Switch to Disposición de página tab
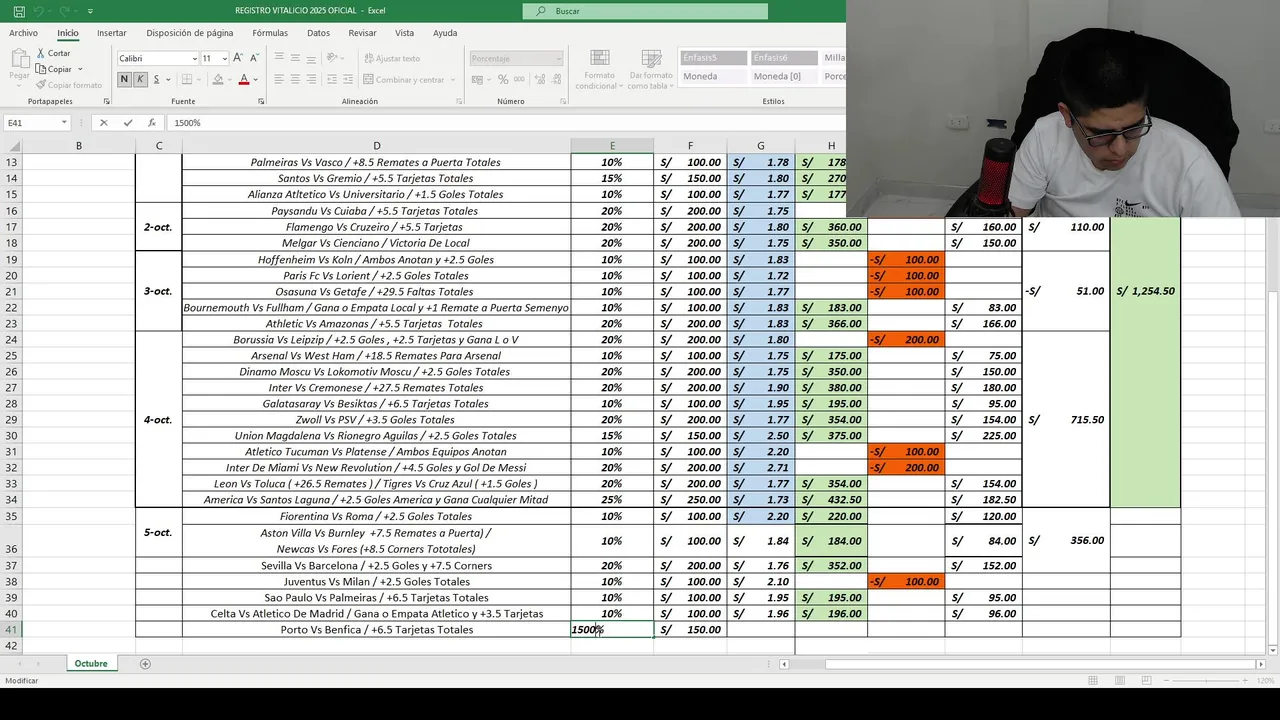 coord(190,33)
